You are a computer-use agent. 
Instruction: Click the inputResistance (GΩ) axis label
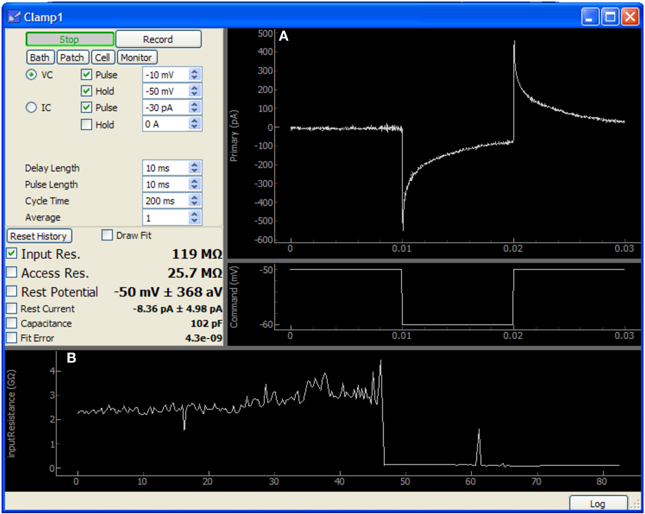coord(12,413)
